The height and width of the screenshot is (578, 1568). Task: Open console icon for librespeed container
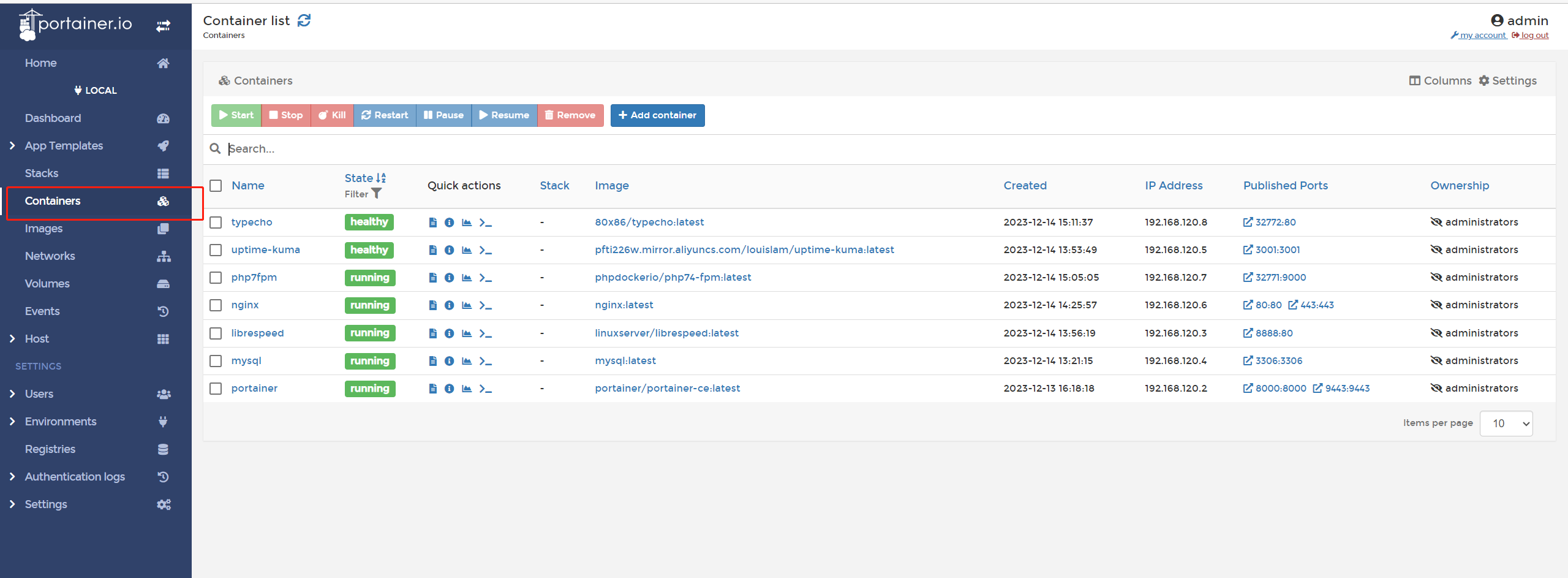click(485, 333)
